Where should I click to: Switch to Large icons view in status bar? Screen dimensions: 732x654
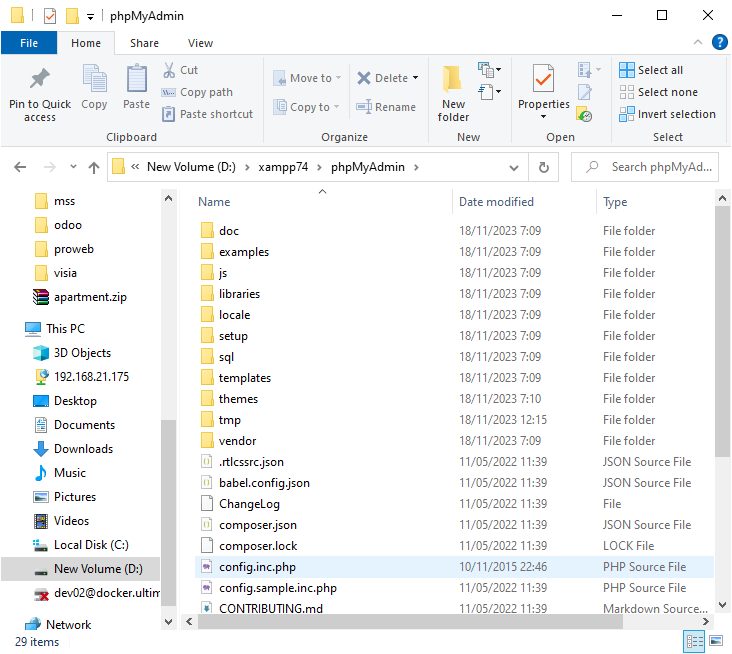click(716, 641)
